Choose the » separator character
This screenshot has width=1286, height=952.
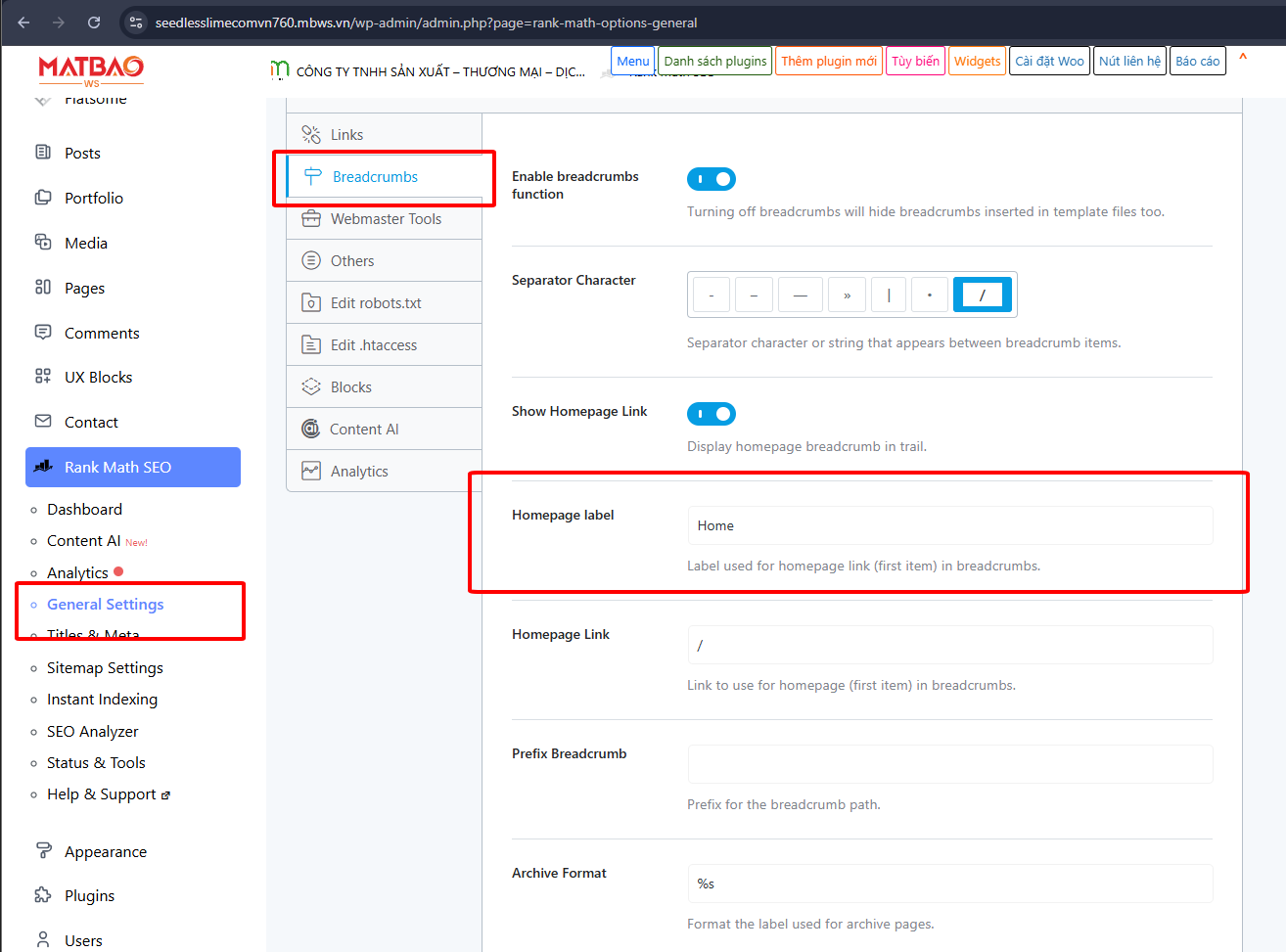(847, 295)
